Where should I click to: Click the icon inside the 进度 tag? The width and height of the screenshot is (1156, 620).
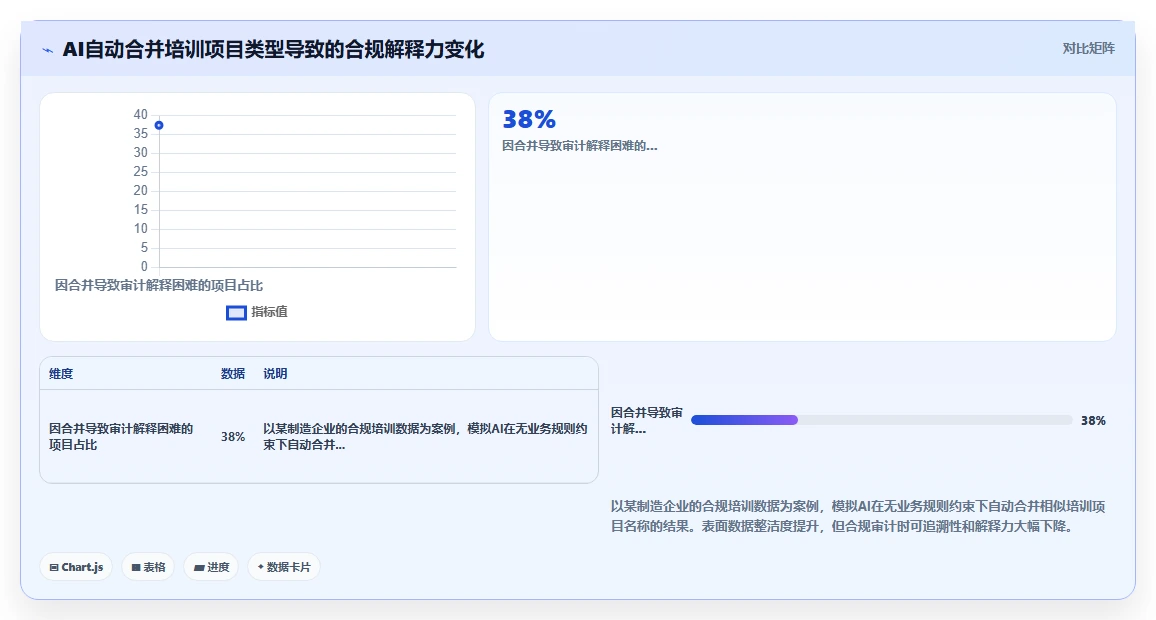(198, 568)
